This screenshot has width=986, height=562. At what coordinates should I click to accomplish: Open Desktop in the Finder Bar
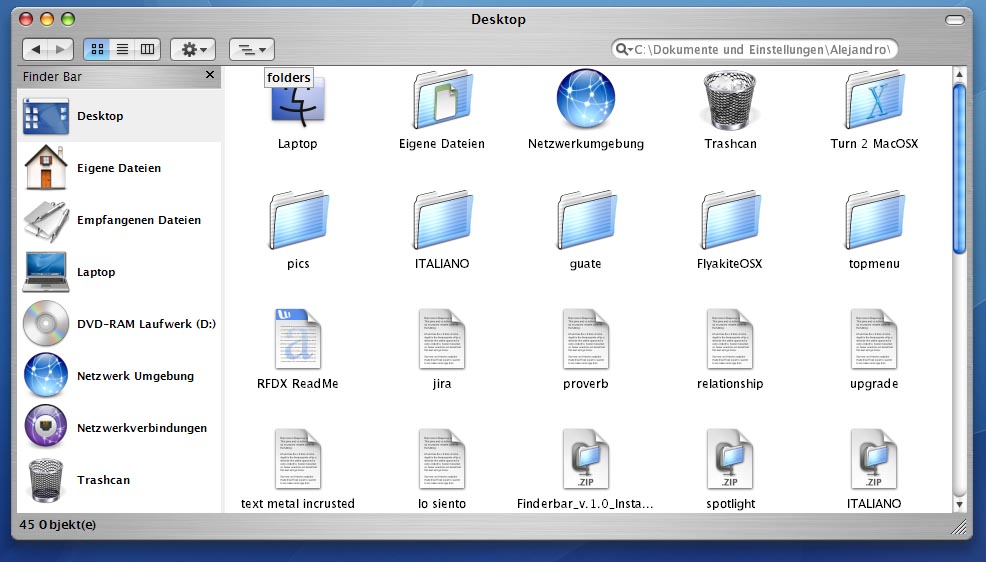point(119,116)
